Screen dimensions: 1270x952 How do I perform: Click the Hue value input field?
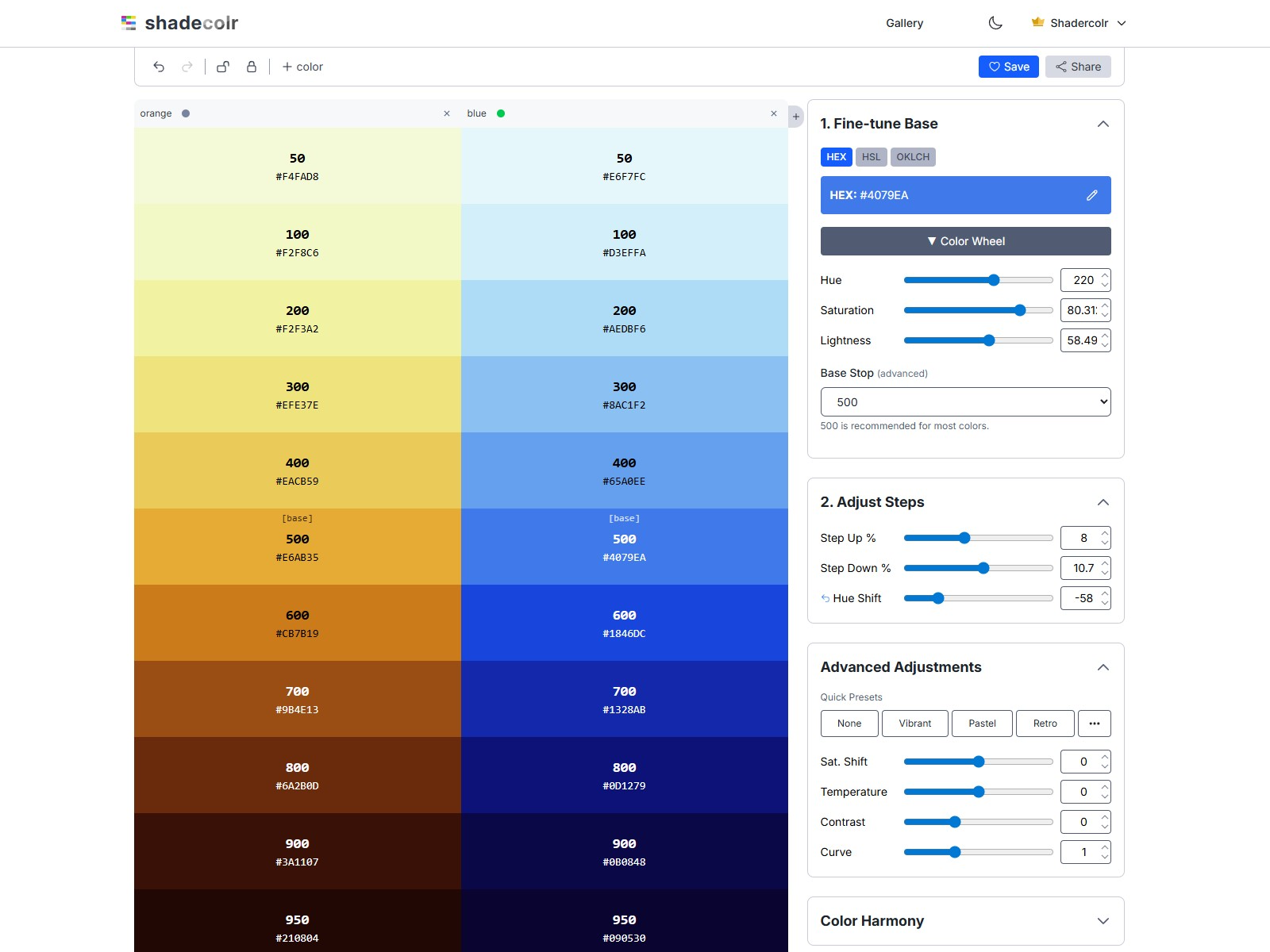1085,280
